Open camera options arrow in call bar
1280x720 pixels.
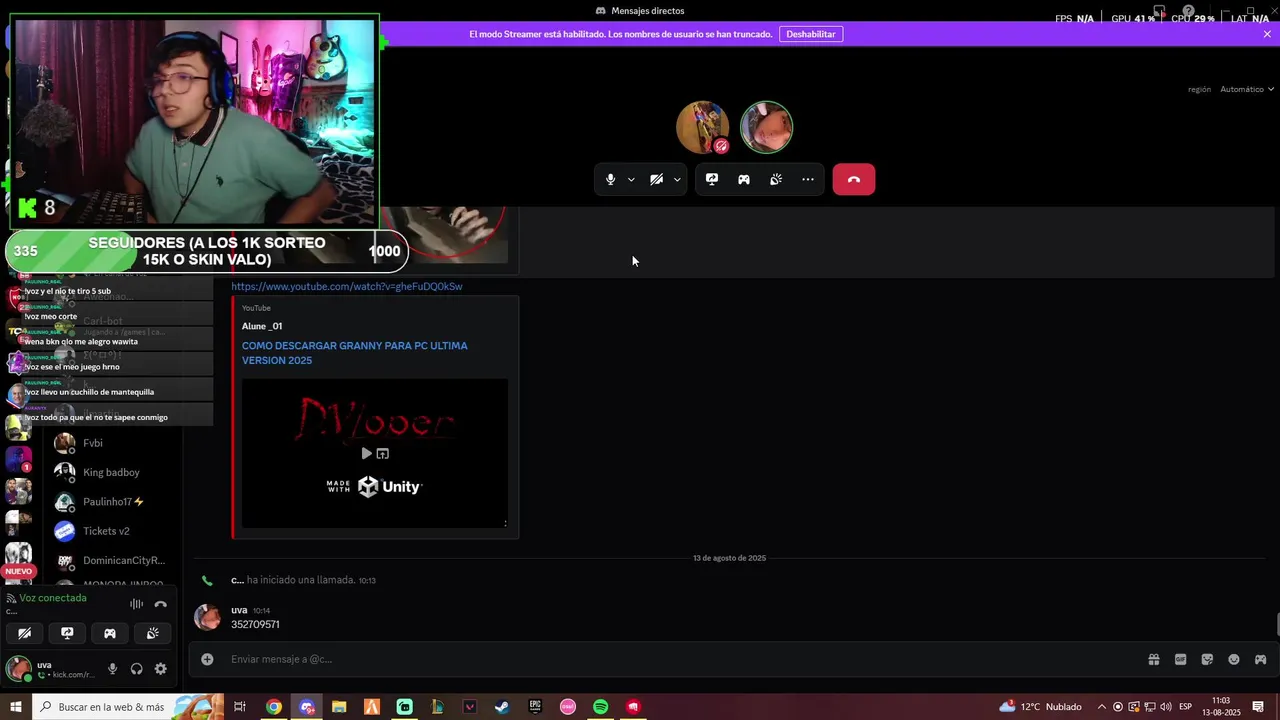click(677, 180)
